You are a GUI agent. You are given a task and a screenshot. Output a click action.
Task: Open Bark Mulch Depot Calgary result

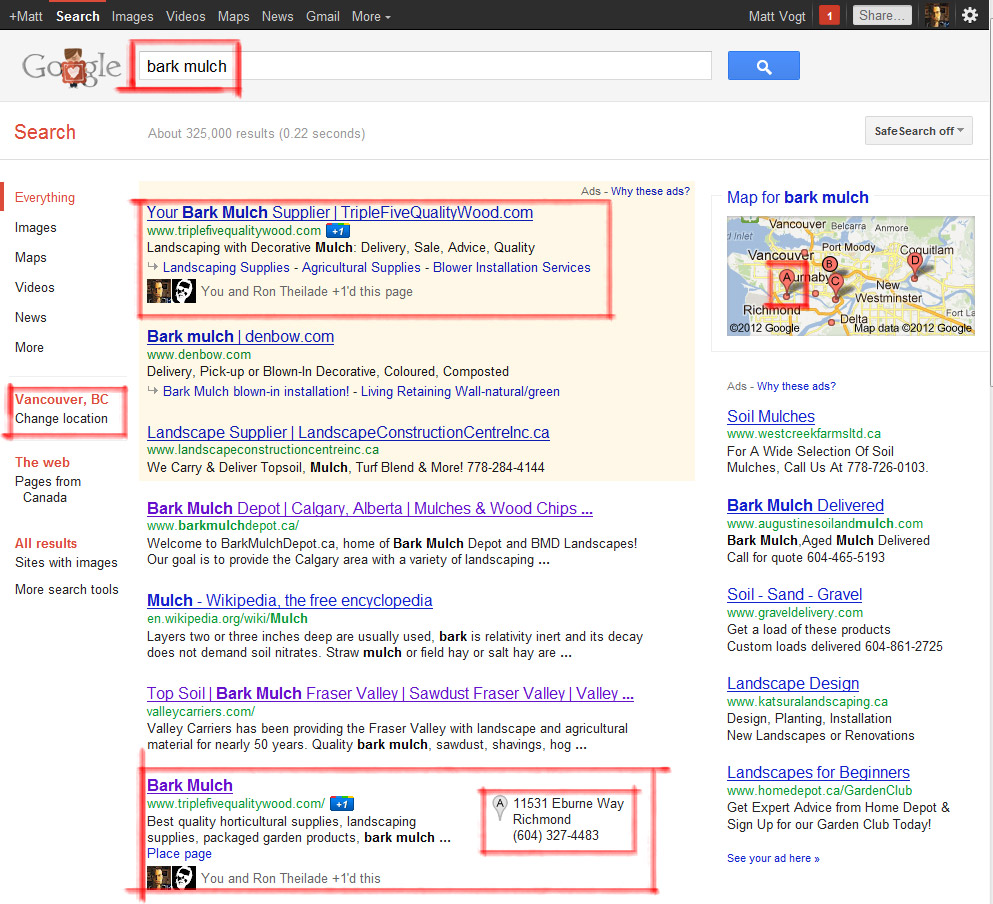[x=370, y=509]
